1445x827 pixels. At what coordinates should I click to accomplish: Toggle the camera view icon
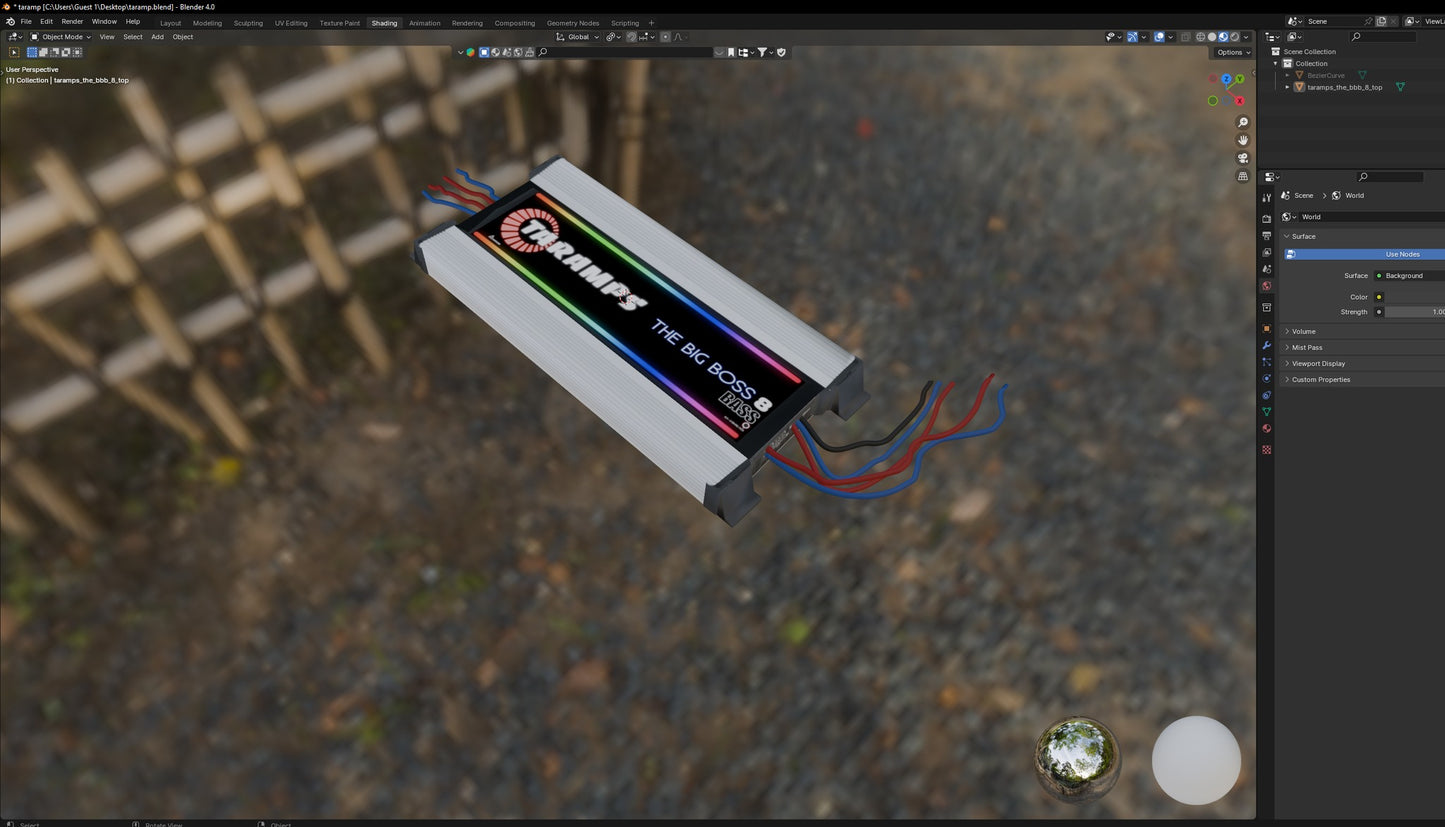1243,158
